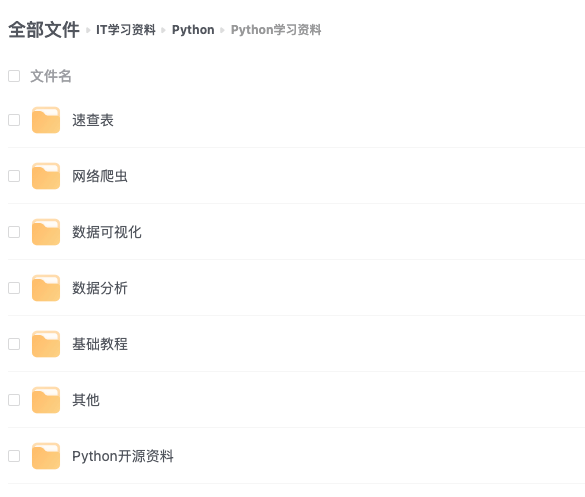The image size is (585, 497).
Task: Open the 数据分析 folder icon
Action: coord(46,288)
